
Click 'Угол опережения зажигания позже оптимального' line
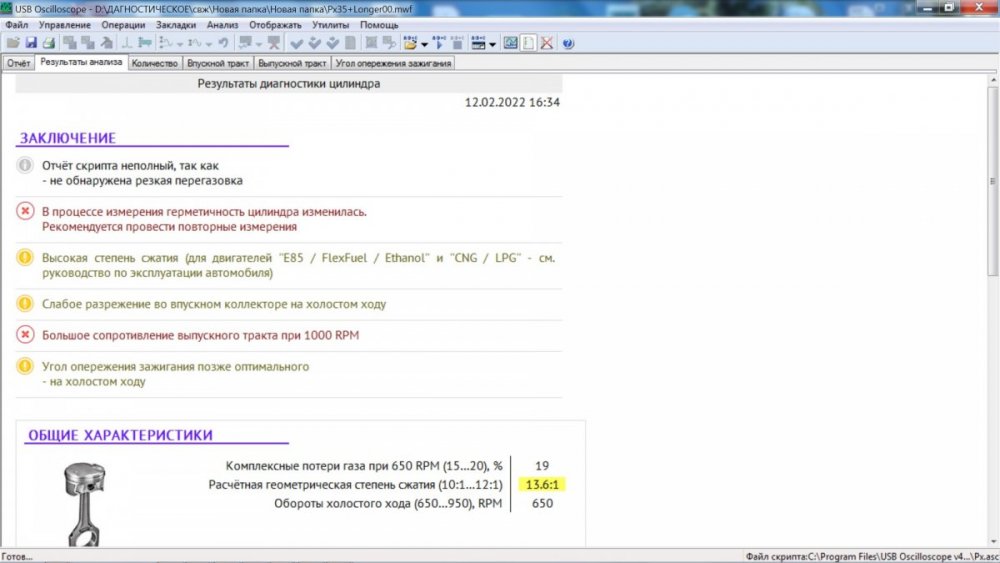click(x=175, y=374)
